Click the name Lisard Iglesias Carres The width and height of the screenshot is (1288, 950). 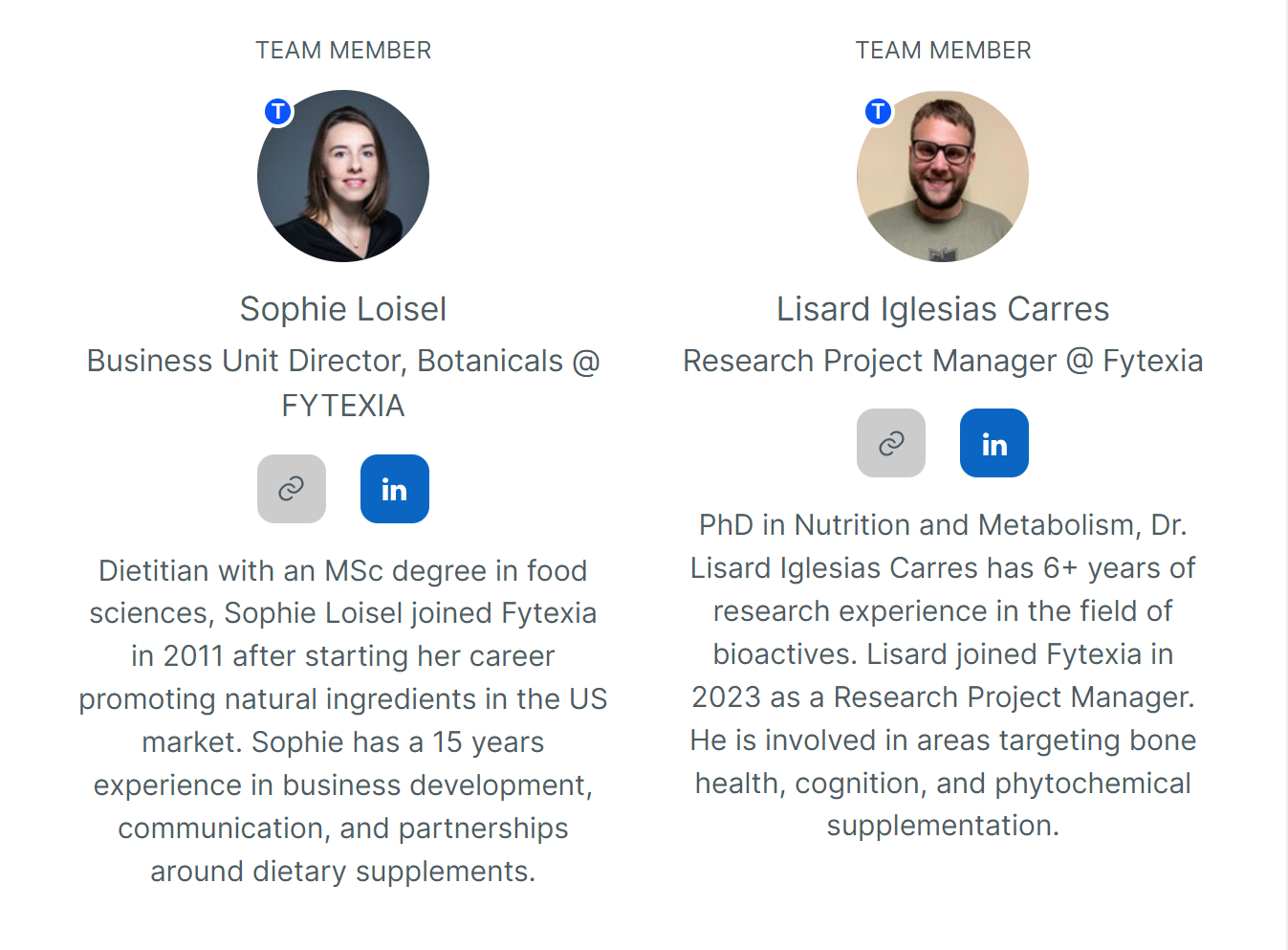(943, 309)
